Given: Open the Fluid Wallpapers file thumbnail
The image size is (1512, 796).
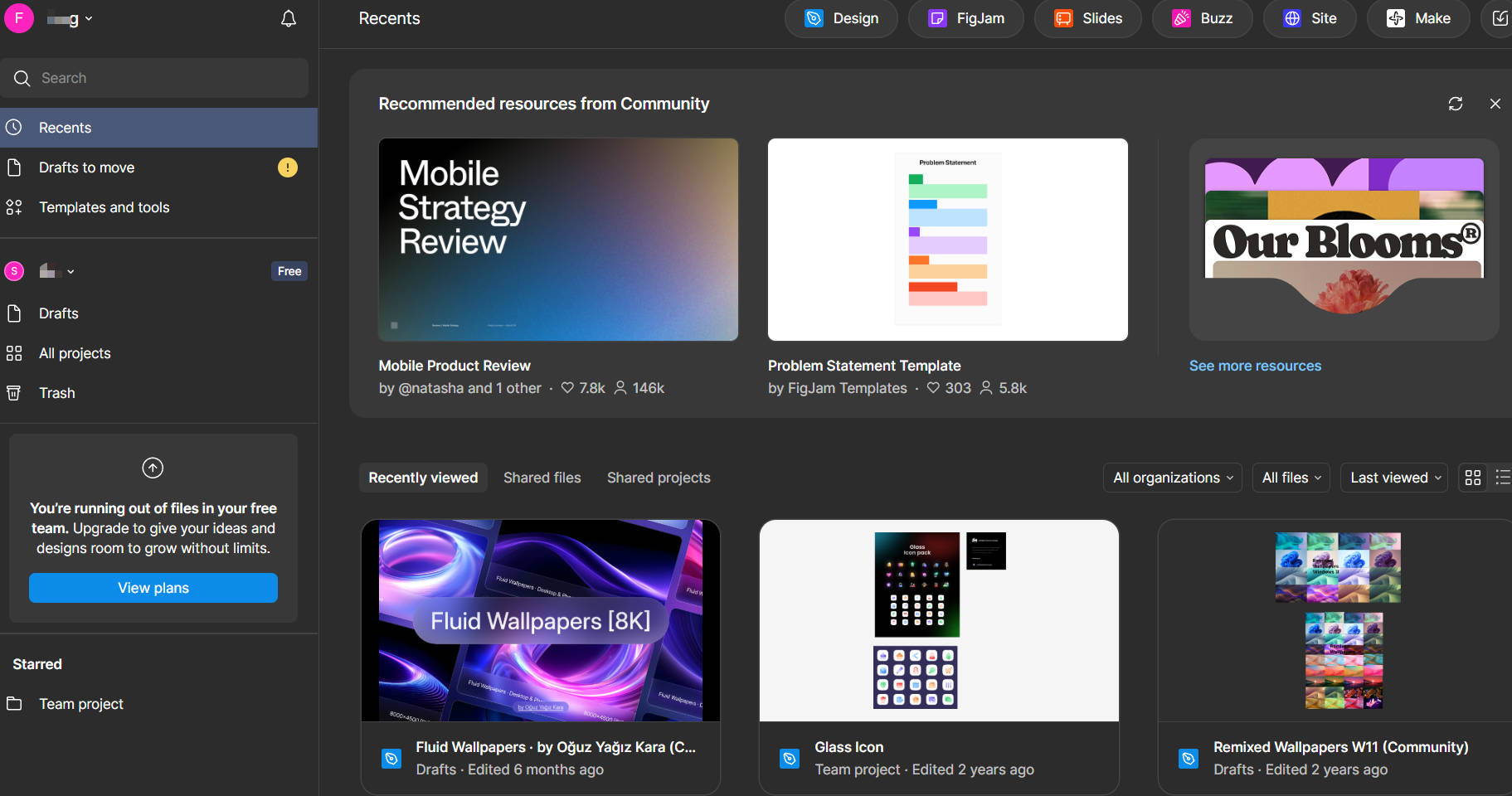Looking at the screenshot, I should [541, 620].
